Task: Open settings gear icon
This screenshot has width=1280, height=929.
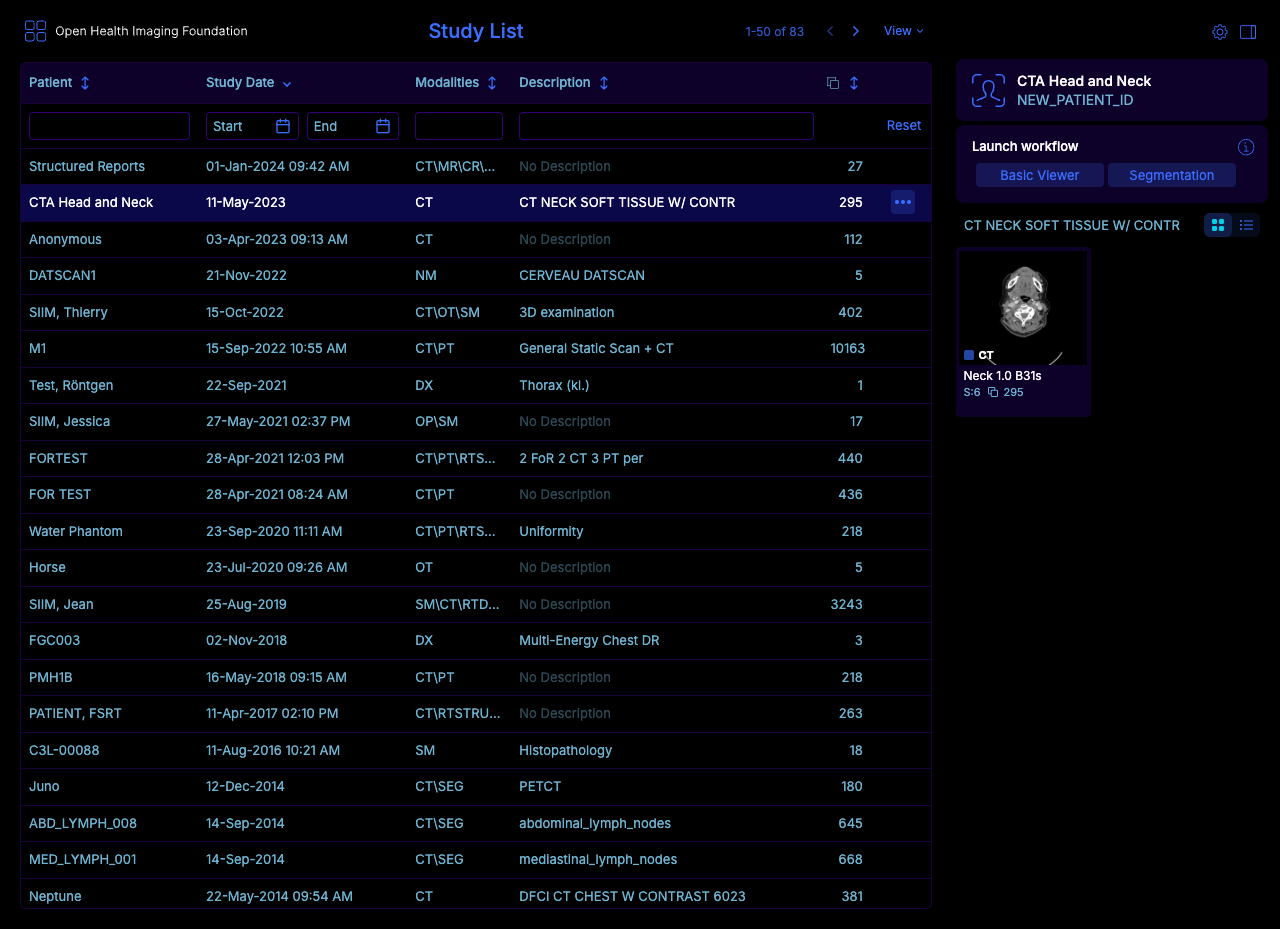Action: point(1220,32)
